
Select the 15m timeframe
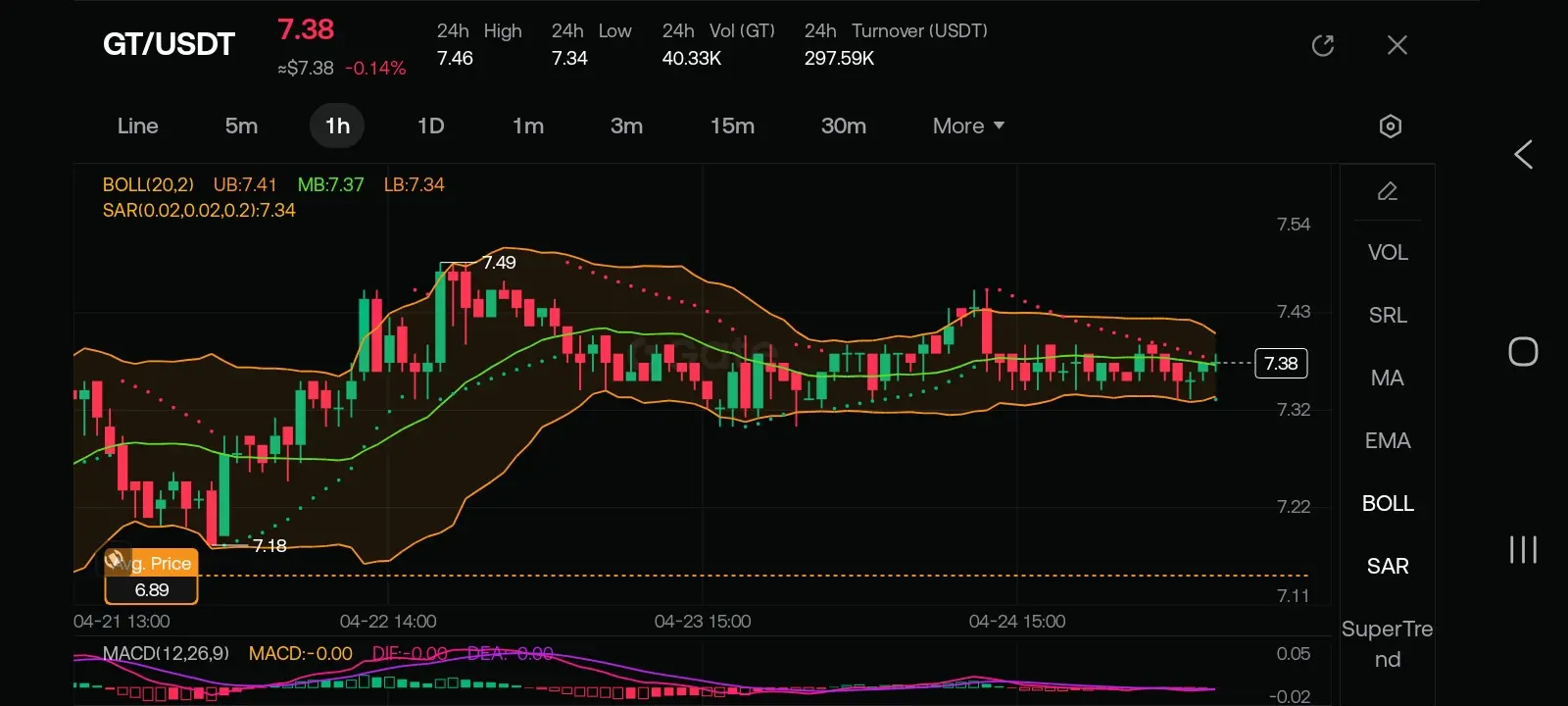[732, 126]
